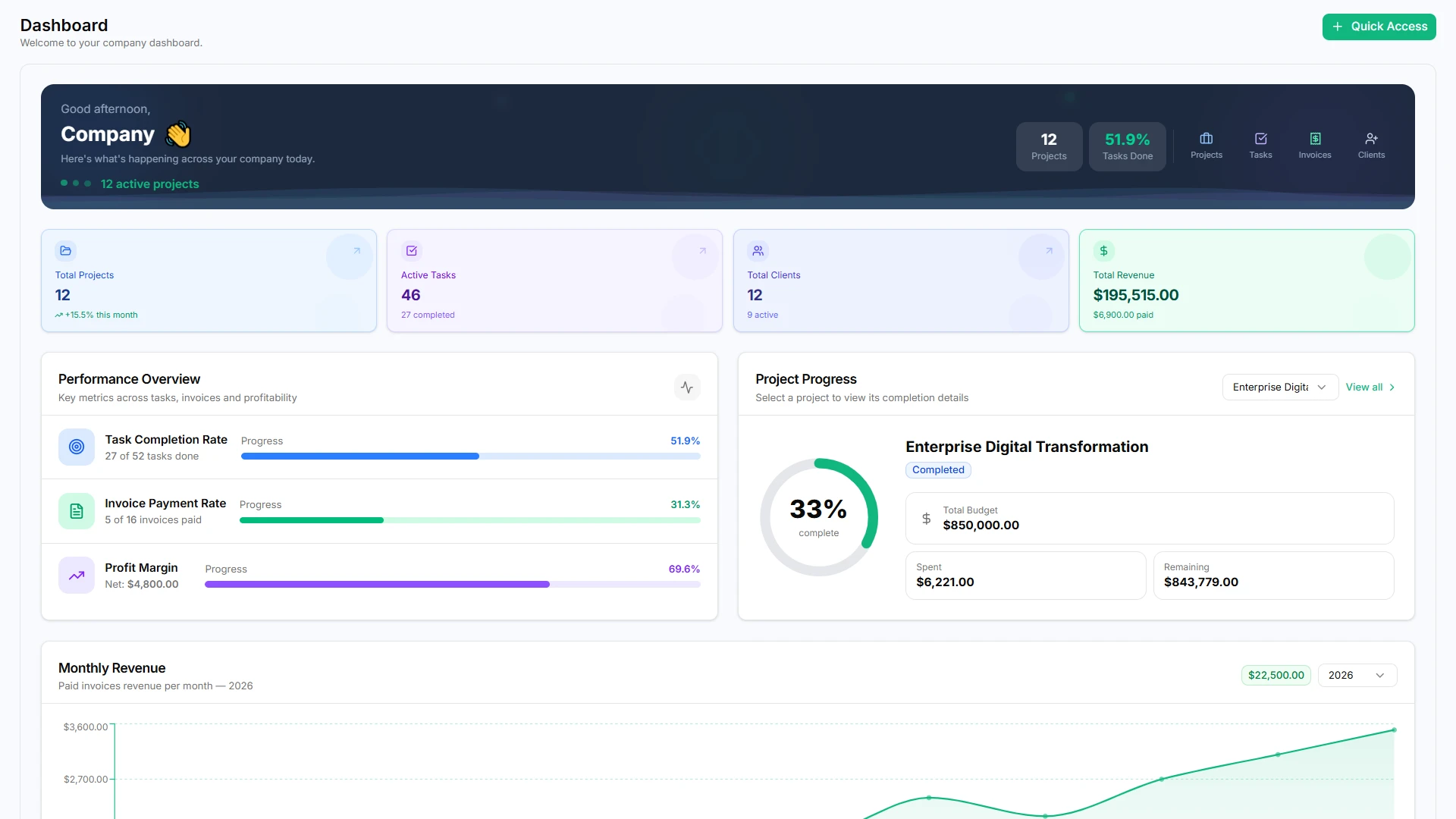Open arrow on Total Projects card

[356, 251]
